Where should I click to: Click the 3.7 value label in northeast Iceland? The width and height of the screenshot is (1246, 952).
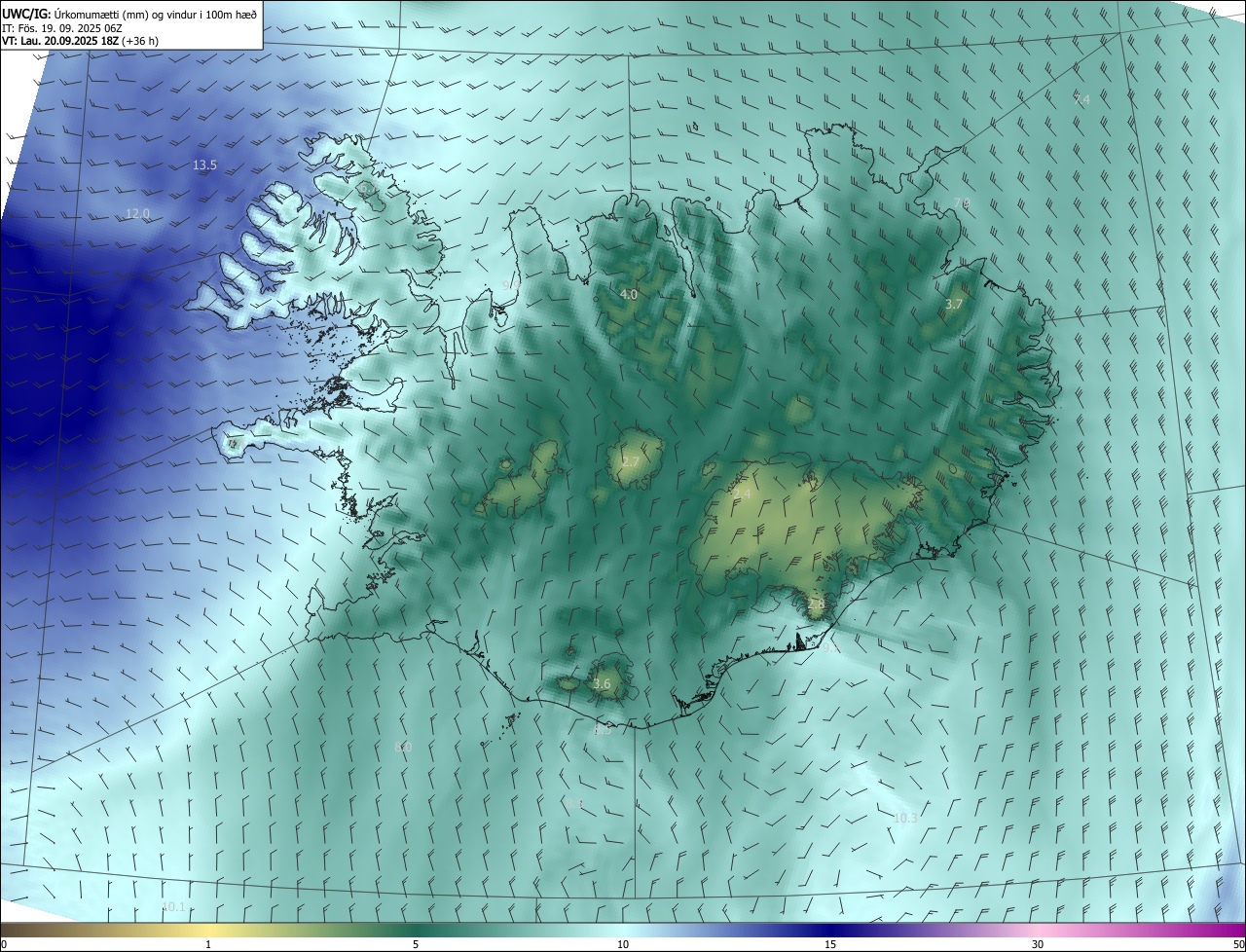click(x=954, y=305)
